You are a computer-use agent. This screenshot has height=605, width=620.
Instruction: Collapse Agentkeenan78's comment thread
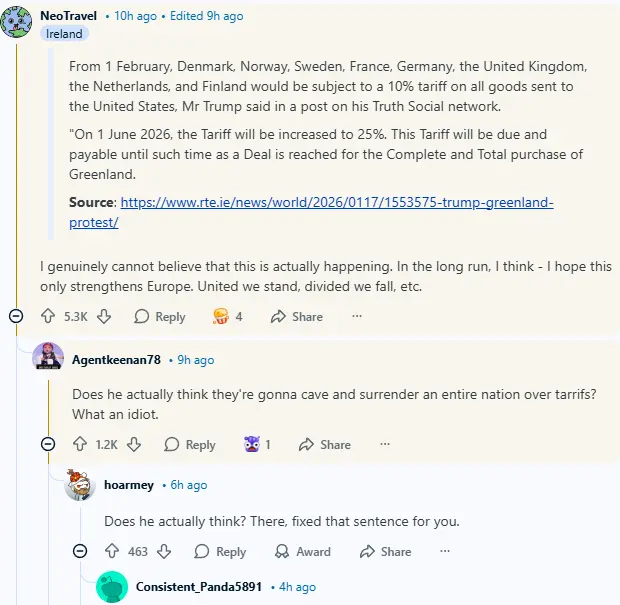pos(48,444)
